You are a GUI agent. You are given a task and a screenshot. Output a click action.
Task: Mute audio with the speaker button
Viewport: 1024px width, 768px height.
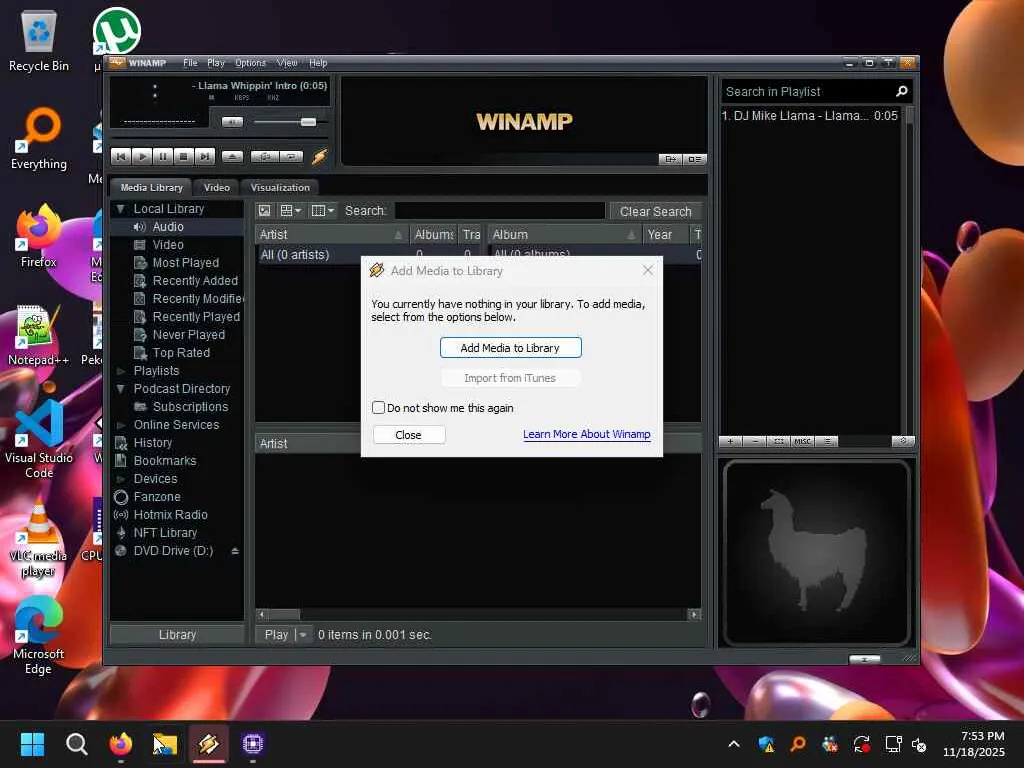(232, 122)
